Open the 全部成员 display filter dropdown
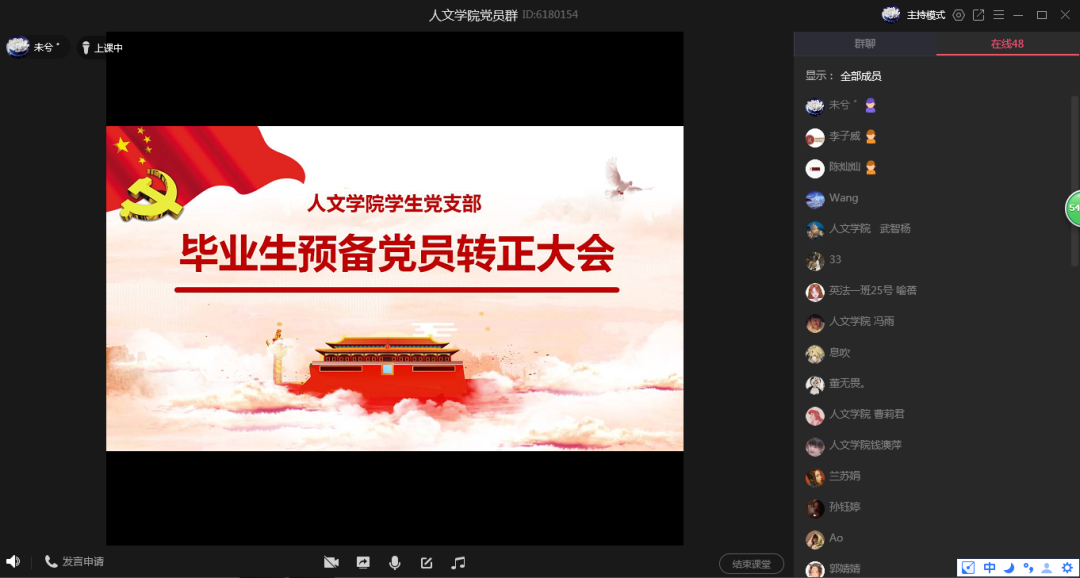This screenshot has width=1080, height=578. coord(860,76)
